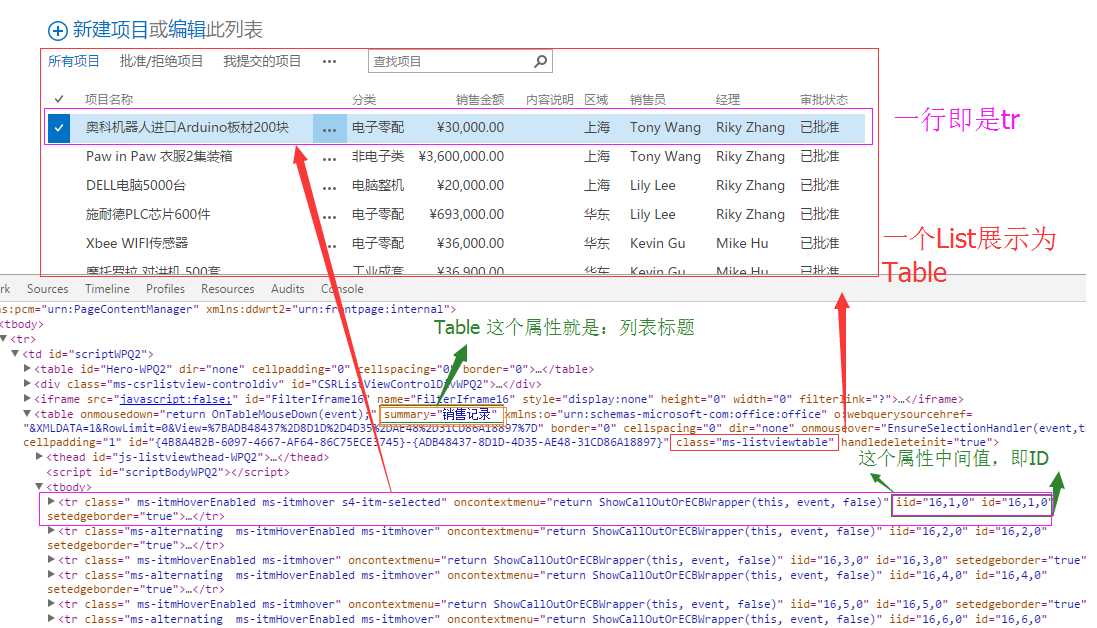Open the more views ellipsis menu
The image size is (1097, 628).
[329, 62]
